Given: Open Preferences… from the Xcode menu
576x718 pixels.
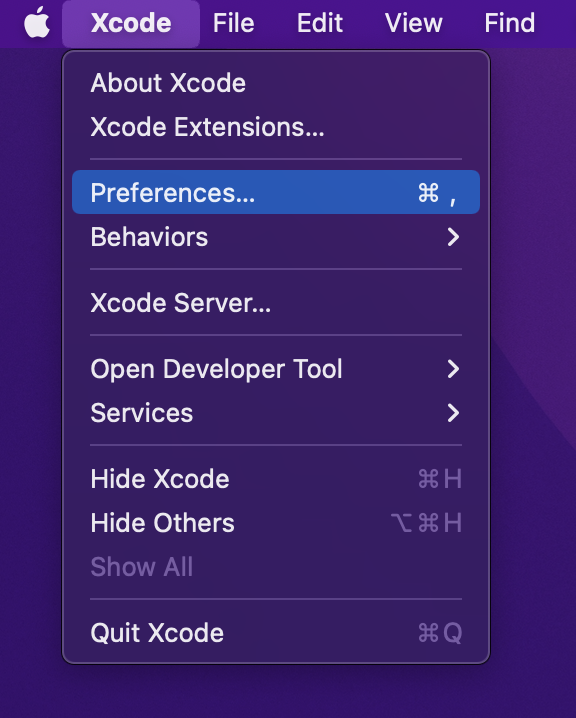Looking at the screenshot, I should [x=276, y=192].
